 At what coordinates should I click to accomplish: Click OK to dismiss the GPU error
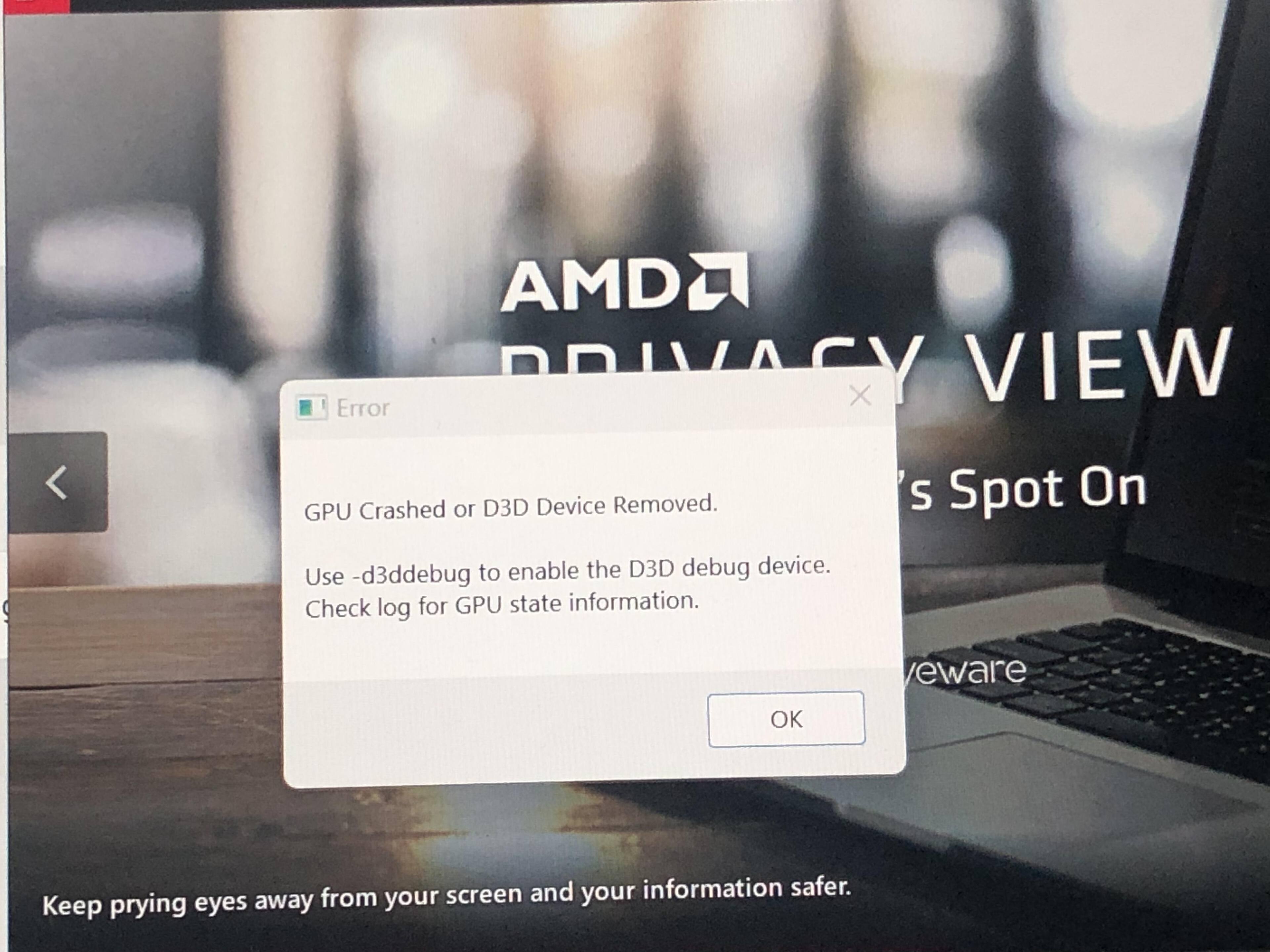(786, 719)
